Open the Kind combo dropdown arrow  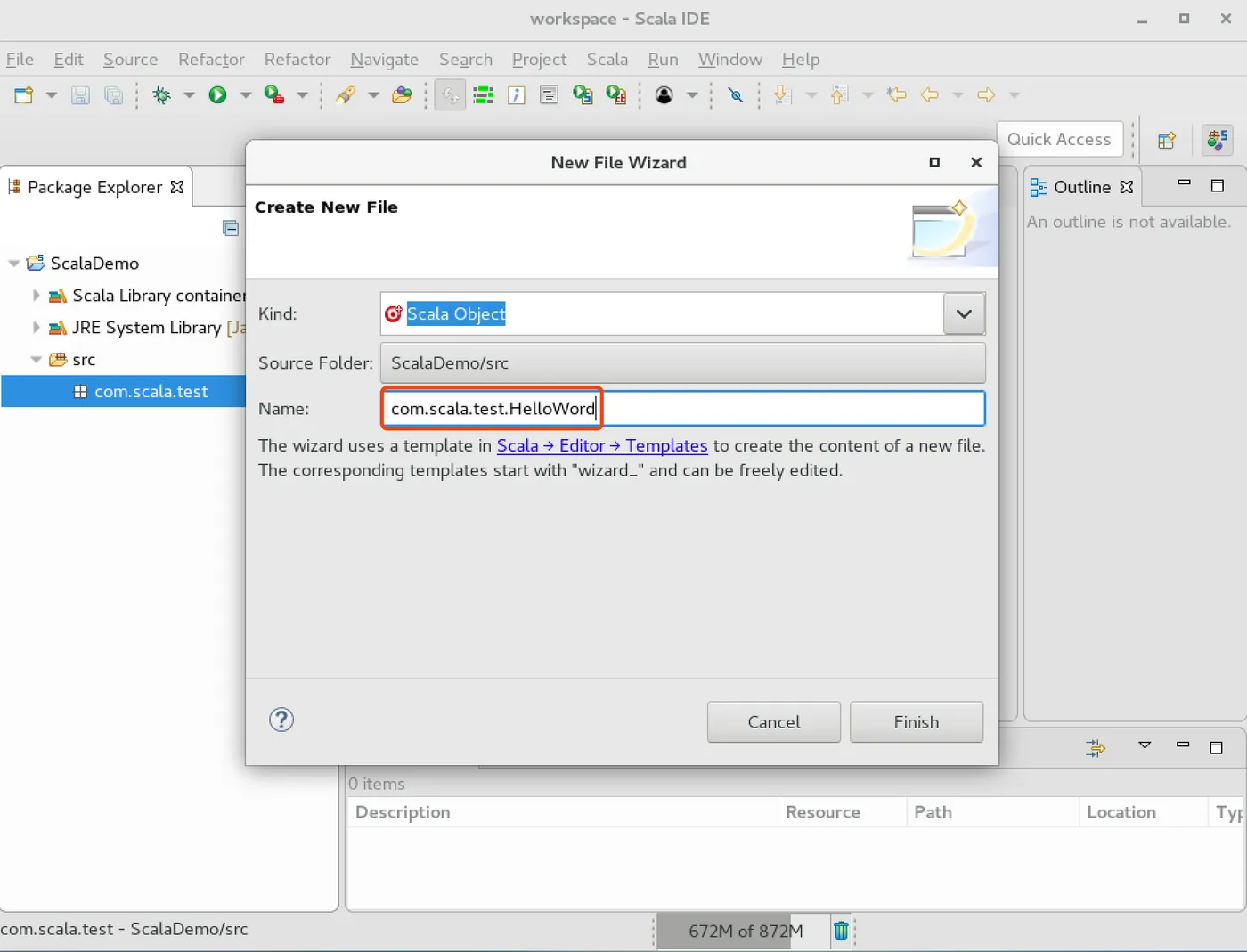pyautogui.click(x=964, y=313)
